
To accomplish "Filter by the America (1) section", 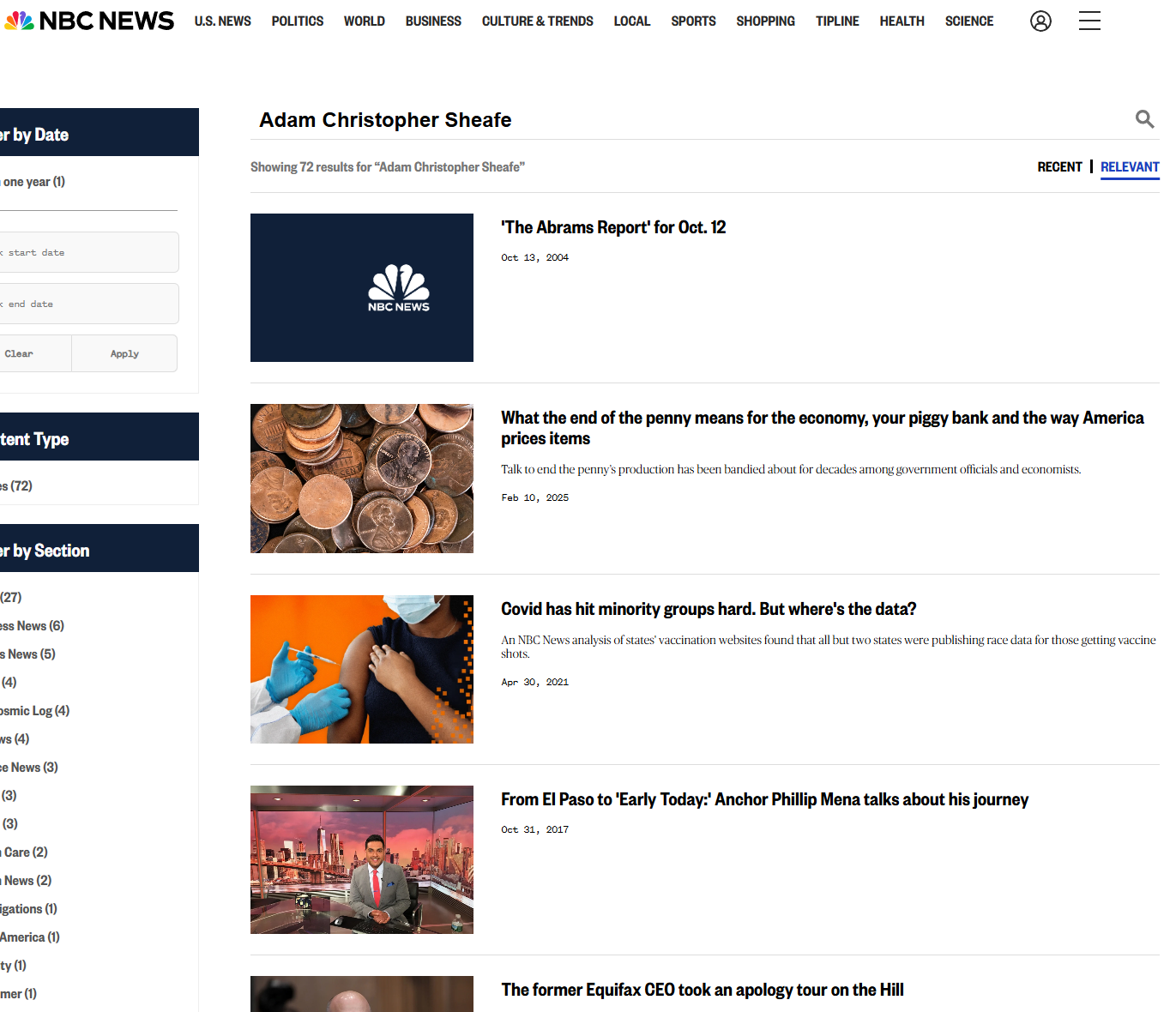I will 30,937.
